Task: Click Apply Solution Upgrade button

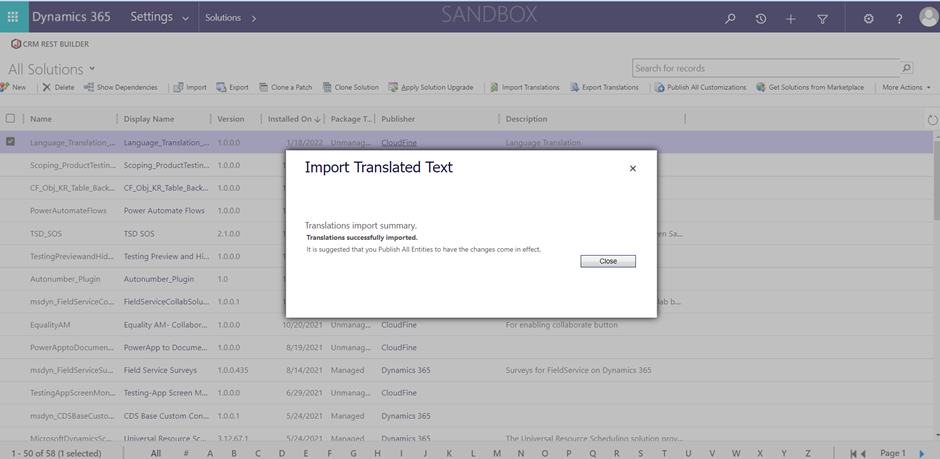Action: (431, 87)
